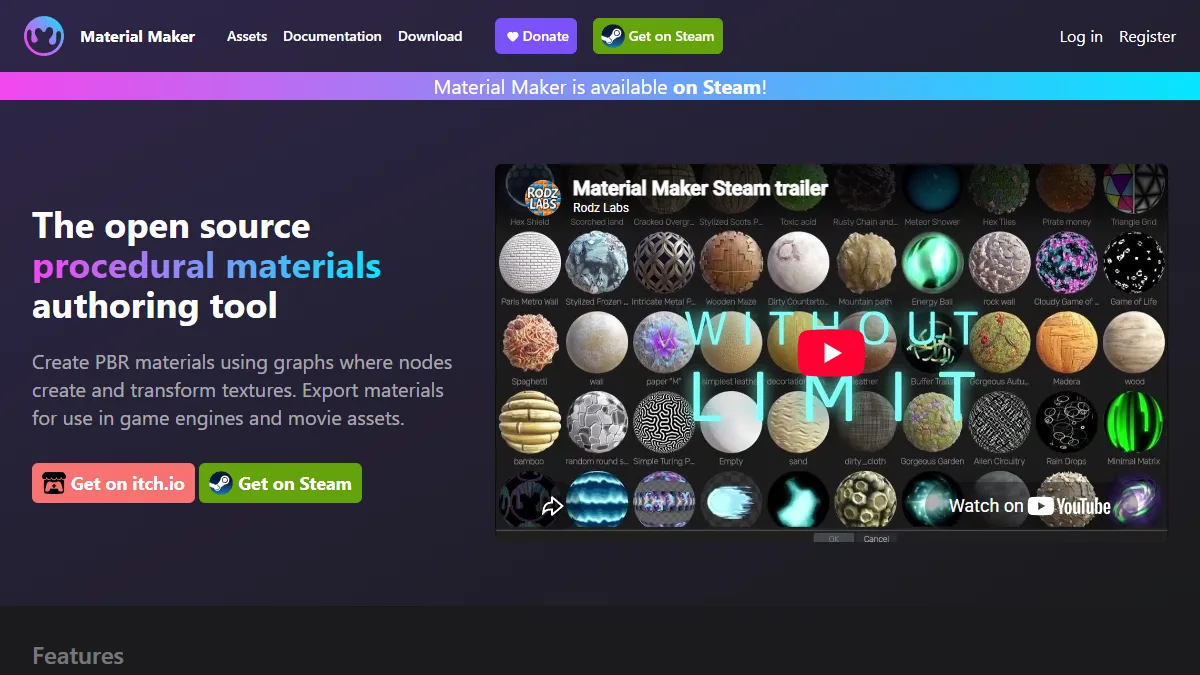Click the Rain Drops sphere thumbnail
1200x675 pixels.
tap(1067, 423)
